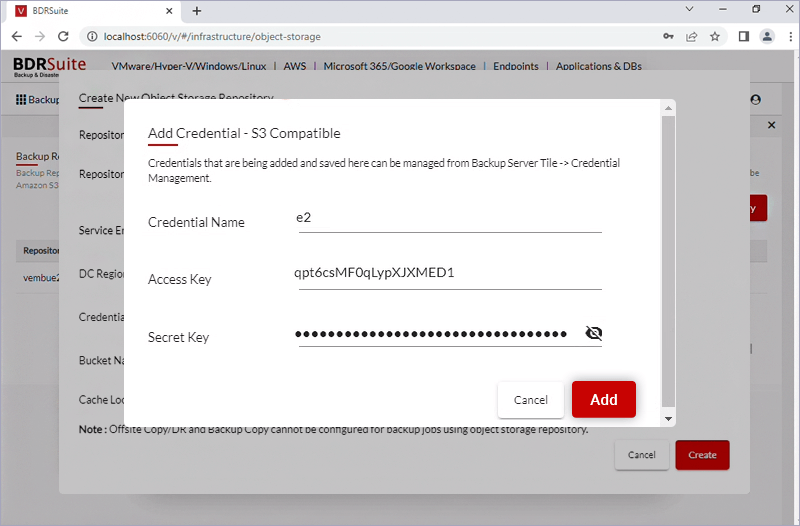The width and height of the screenshot is (800, 526).
Task: Open the AWS menu link
Action: coord(295,66)
